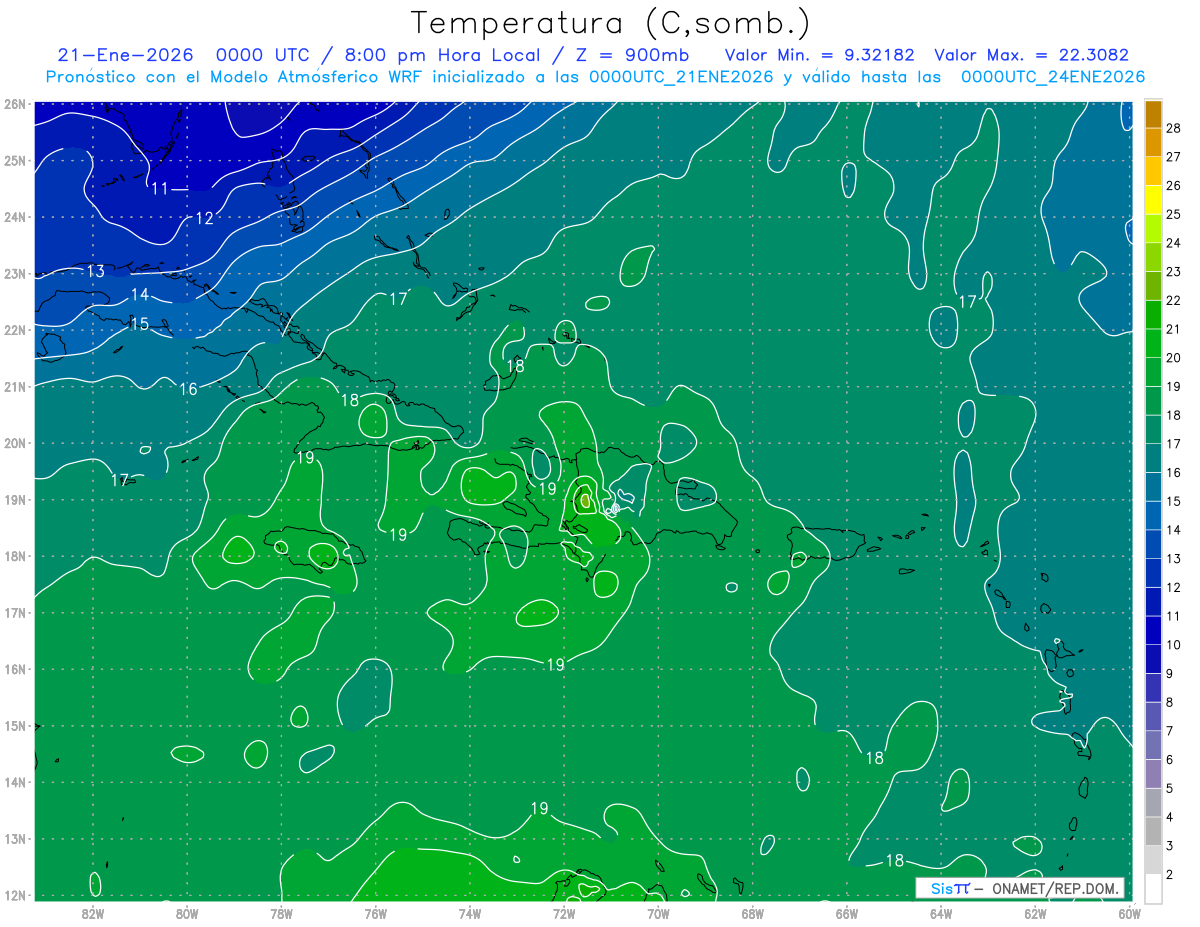Viewport: 1200px width, 927px height.
Task: Click the "SisTT – ONAMET/REP.DOM." logo box
Action: pos(1020,888)
